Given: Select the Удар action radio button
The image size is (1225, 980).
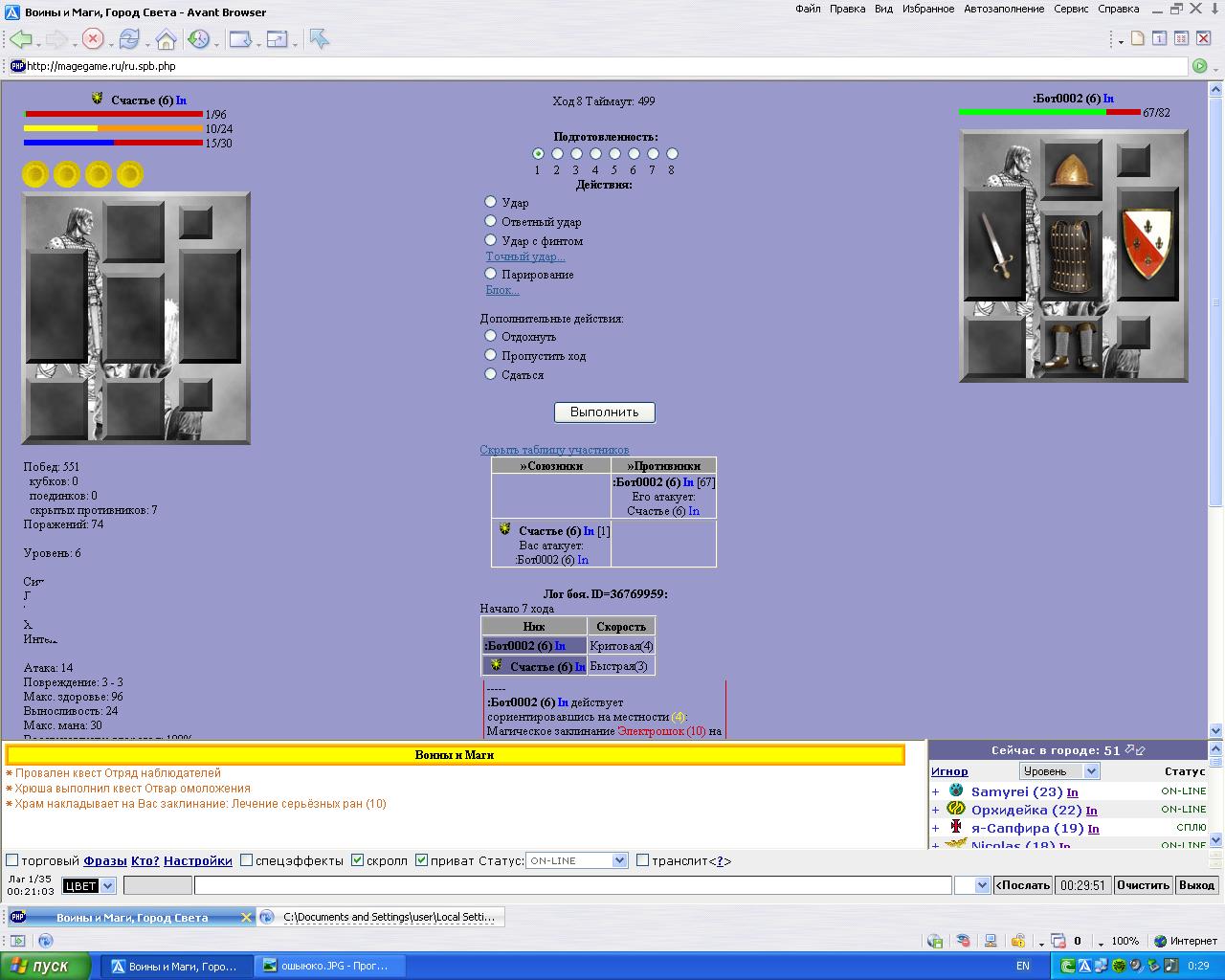Looking at the screenshot, I should click(x=491, y=202).
